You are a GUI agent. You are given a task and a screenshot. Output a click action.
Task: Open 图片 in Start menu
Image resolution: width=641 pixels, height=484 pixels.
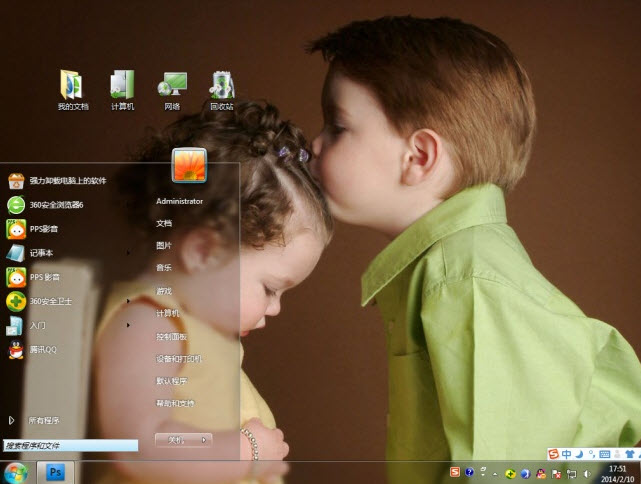click(164, 245)
